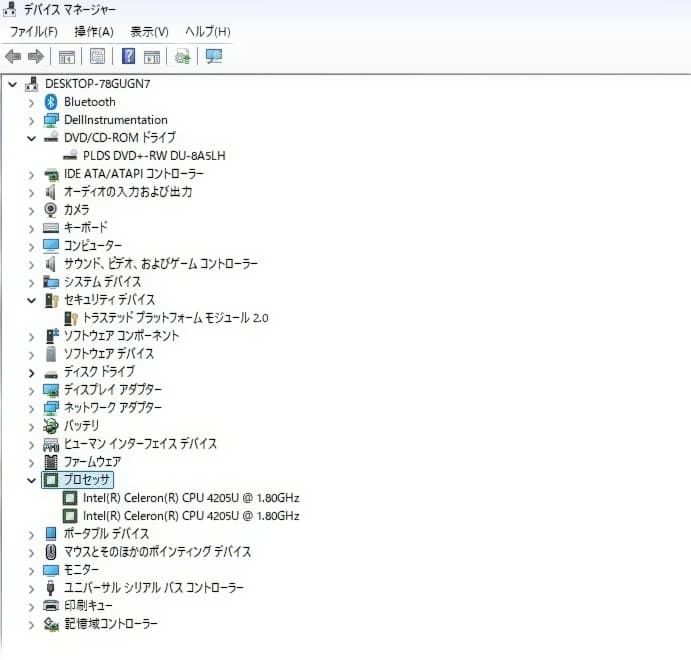
Task: Click the Forward arrow toolbar icon
Action: [x=36, y=56]
